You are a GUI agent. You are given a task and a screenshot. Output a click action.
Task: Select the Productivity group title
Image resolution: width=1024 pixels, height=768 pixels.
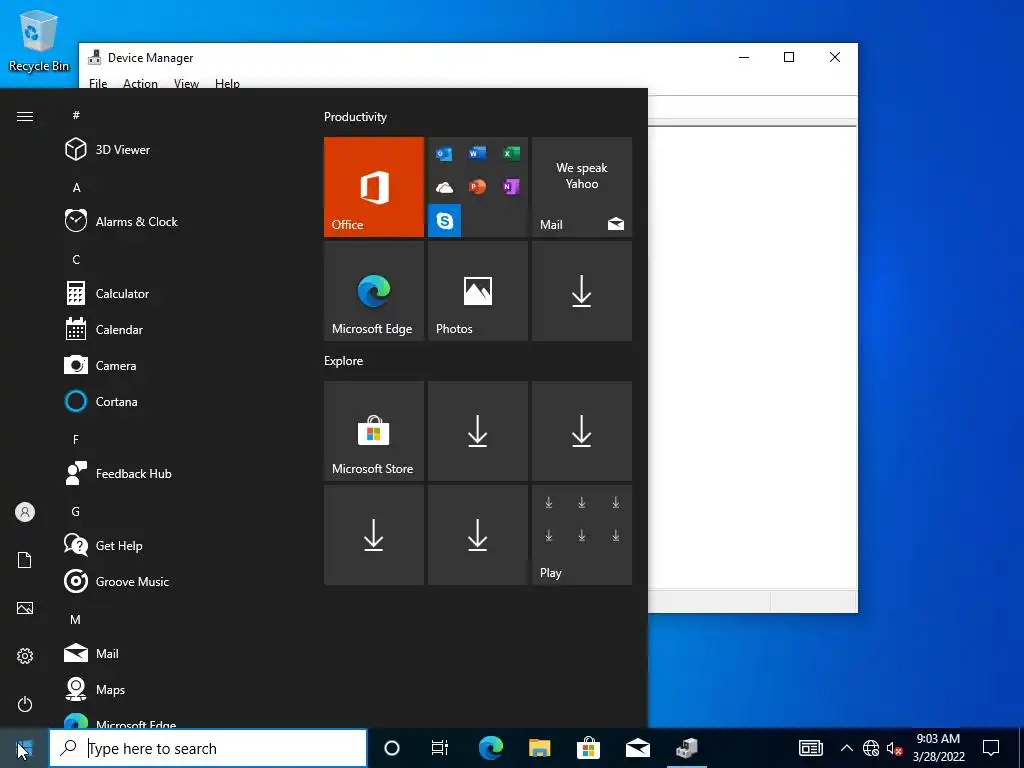(355, 117)
